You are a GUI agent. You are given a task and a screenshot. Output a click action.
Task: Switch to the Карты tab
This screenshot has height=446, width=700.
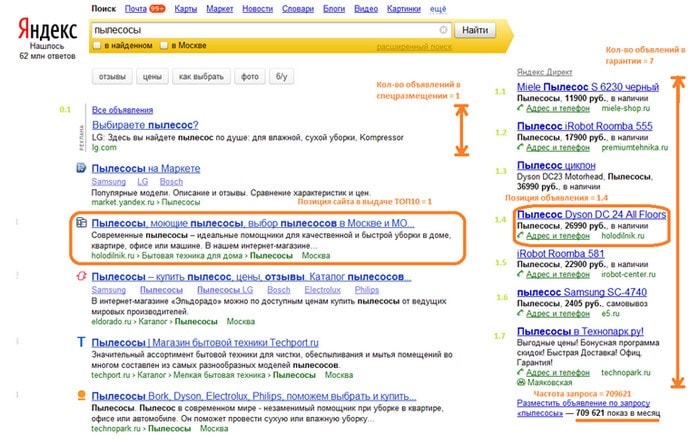click(186, 8)
